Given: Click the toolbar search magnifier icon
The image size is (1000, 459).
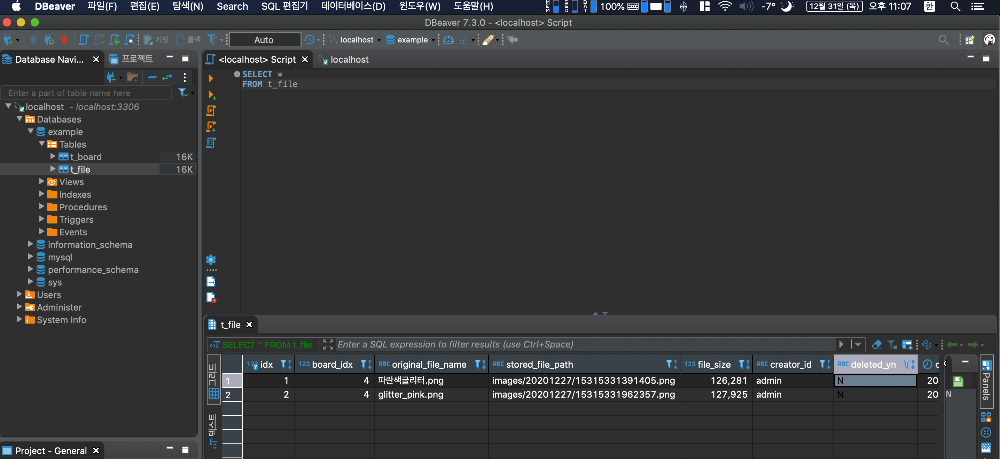Looking at the screenshot, I should click(x=943, y=40).
